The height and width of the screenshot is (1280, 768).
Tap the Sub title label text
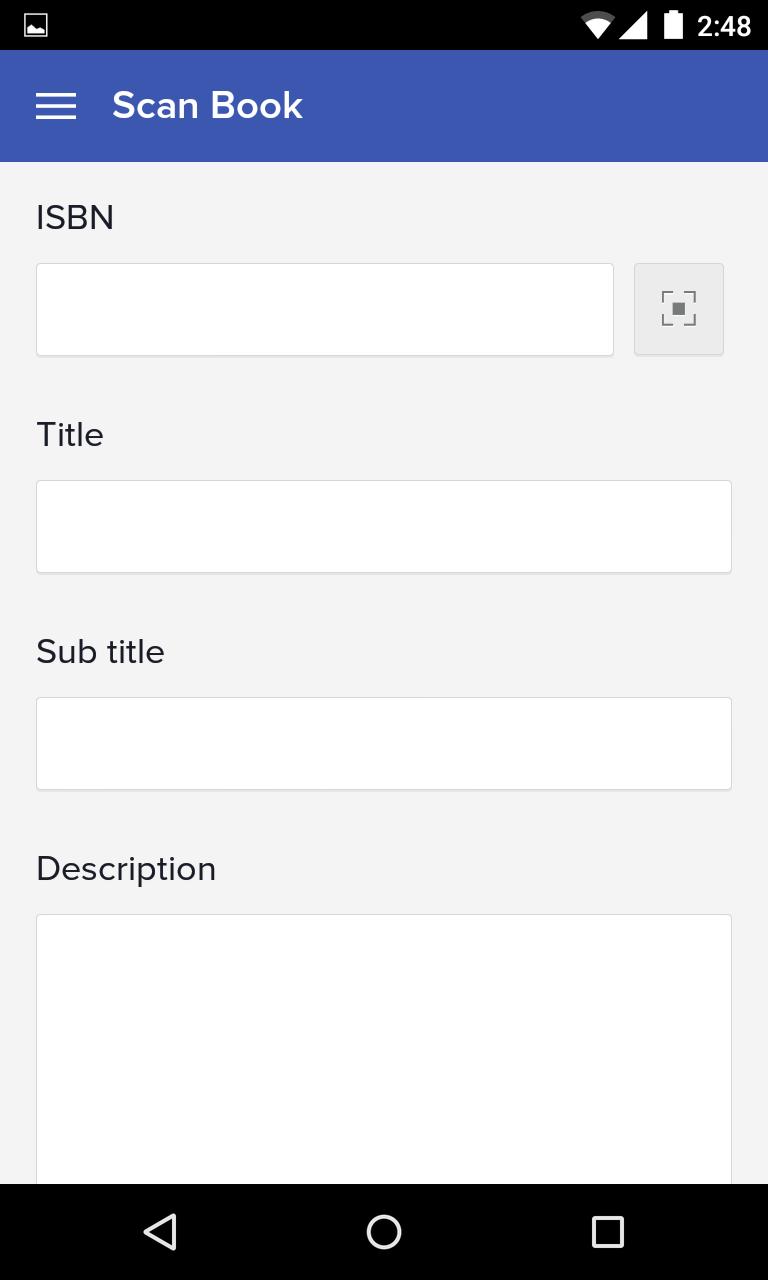tap(100, 652)
